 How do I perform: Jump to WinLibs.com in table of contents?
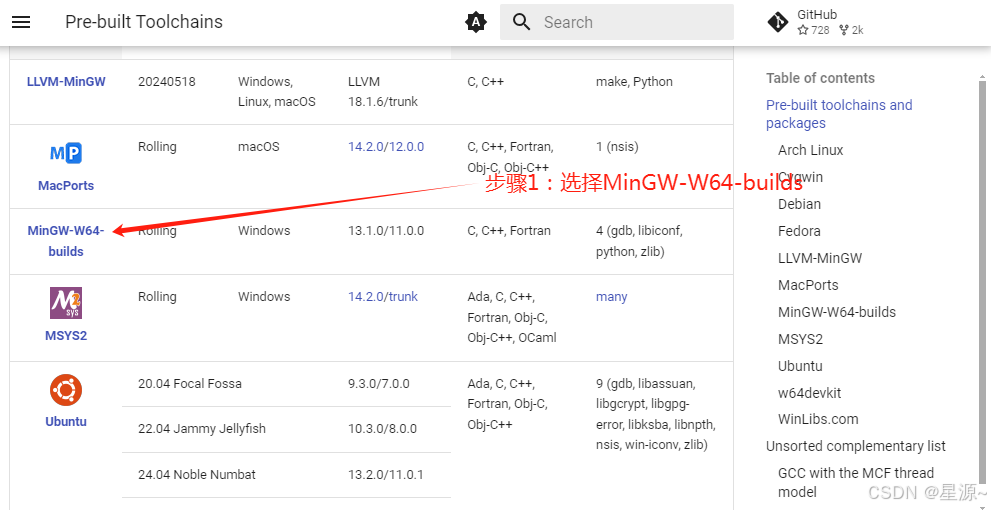pos(818,419)
